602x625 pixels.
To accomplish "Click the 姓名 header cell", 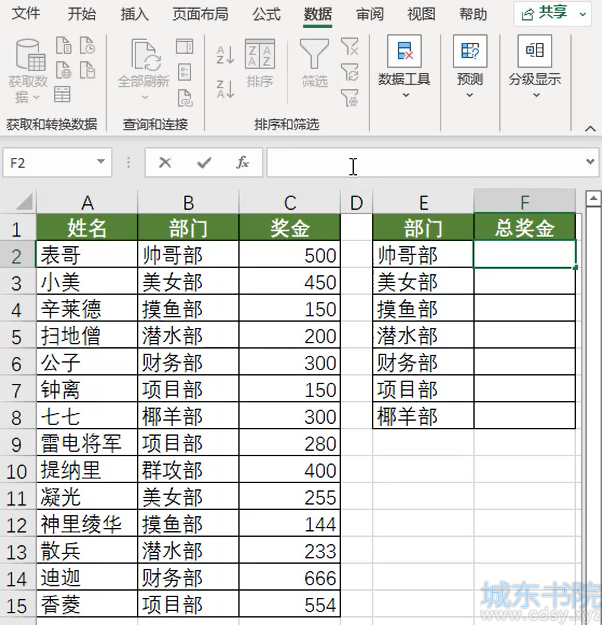I will coord(87,228).
